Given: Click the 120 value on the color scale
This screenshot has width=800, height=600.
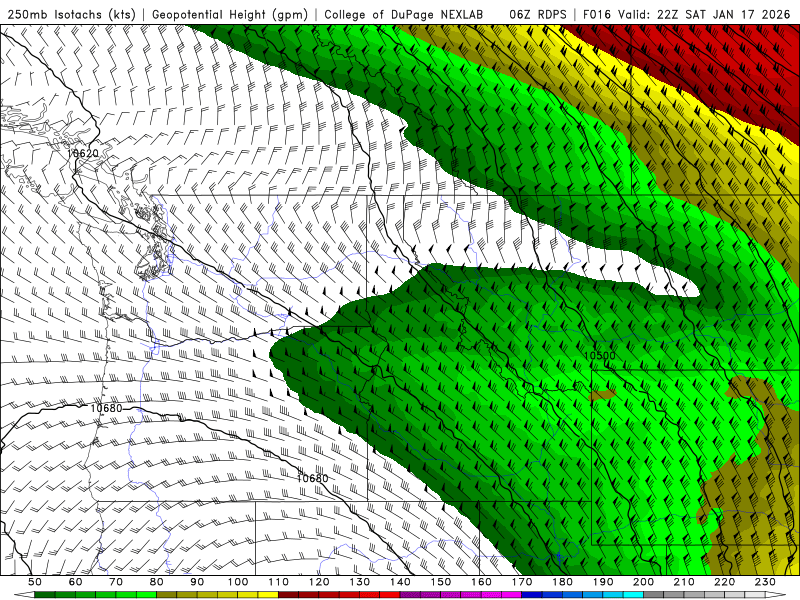Looking at the screenshot, I should point(319,582).
